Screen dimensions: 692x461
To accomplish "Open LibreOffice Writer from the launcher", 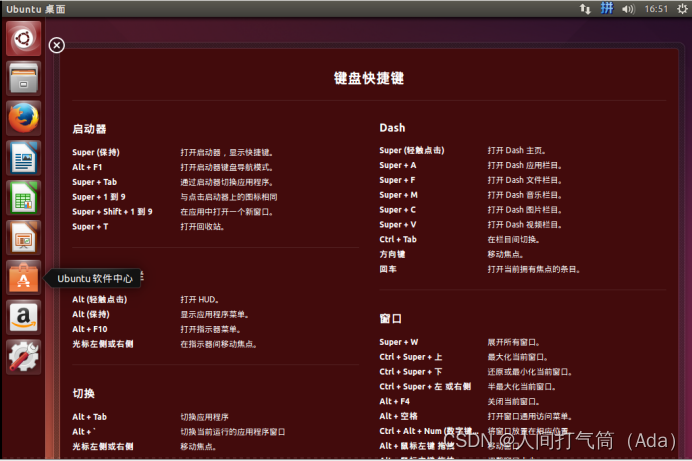I will (23, 158).
